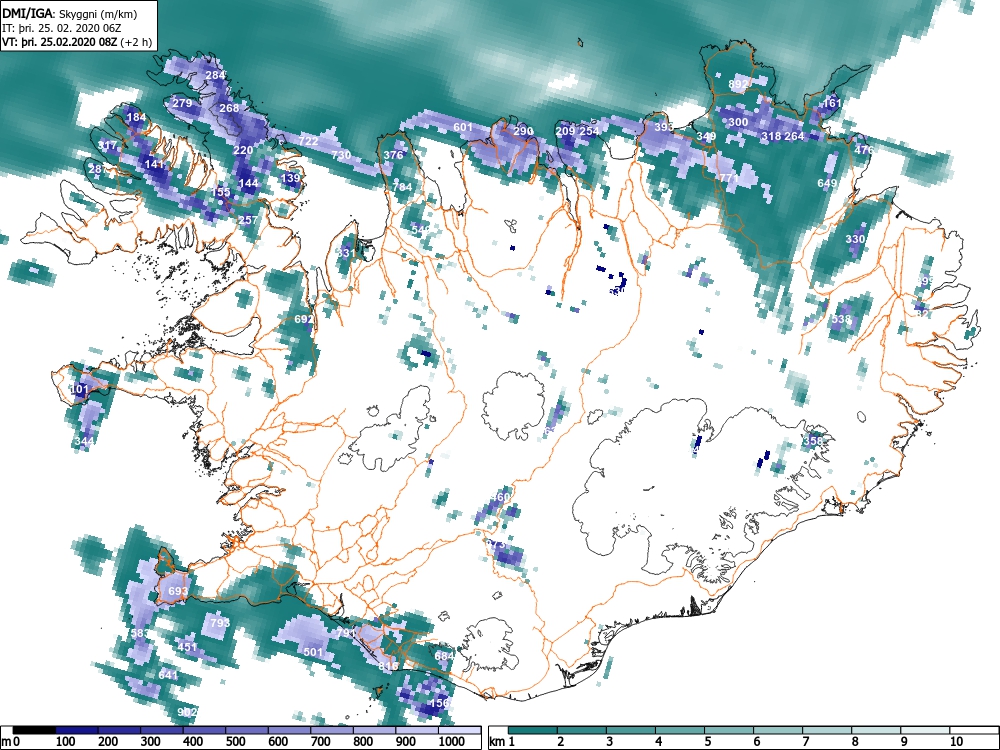
Task: Click the visibility value 101 on Snæfellsnes
Action: 80,390
